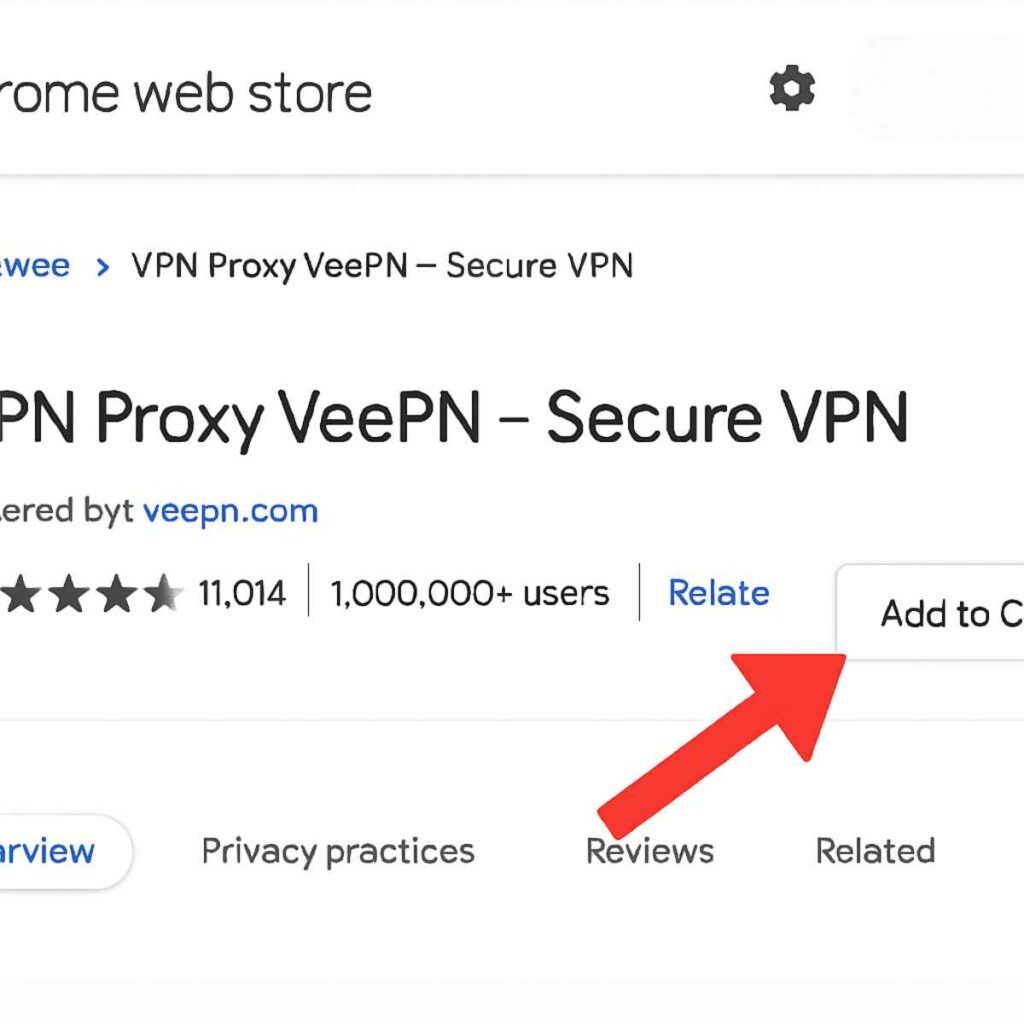Click the 1,000,000+ users text

click(x=468, y=592)
